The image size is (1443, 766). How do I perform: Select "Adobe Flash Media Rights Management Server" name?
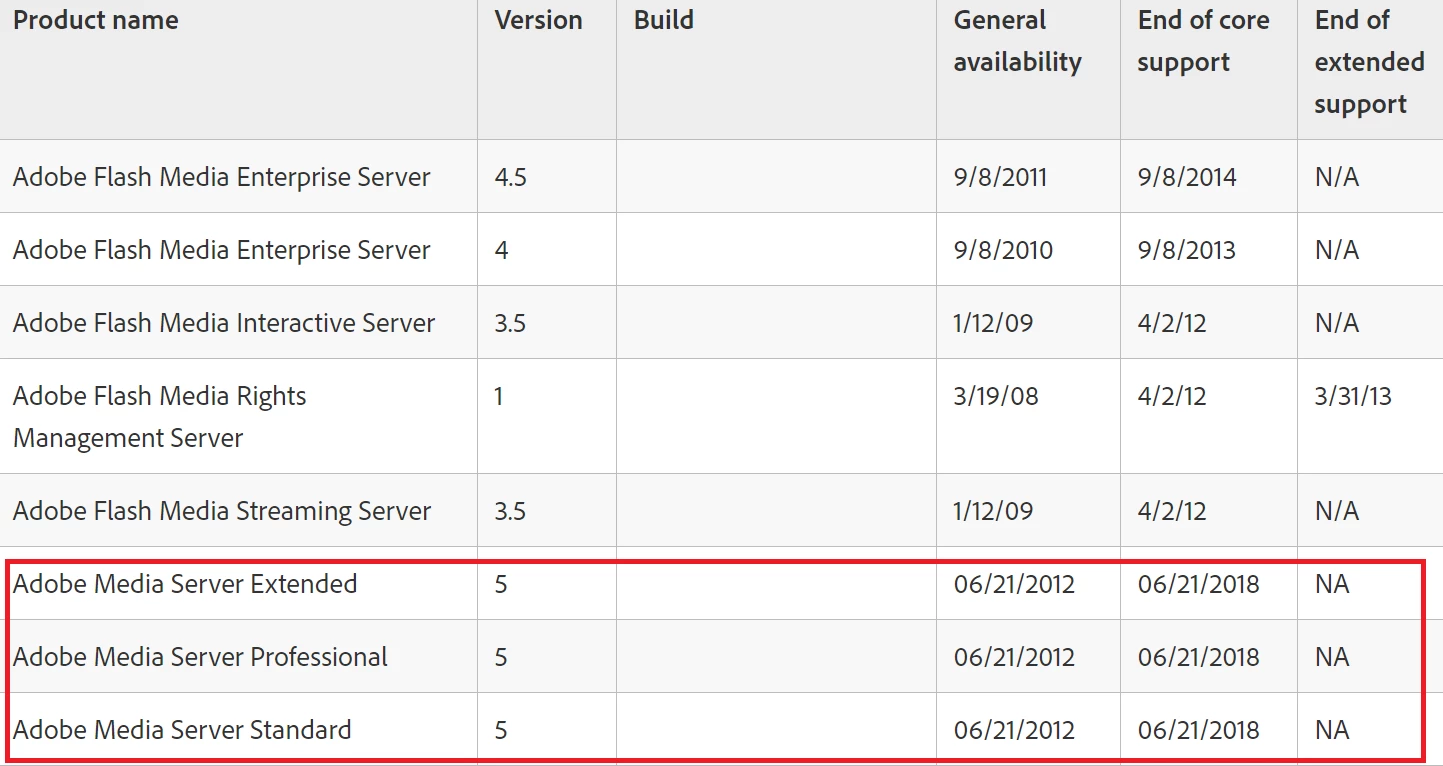pos(160,417)
